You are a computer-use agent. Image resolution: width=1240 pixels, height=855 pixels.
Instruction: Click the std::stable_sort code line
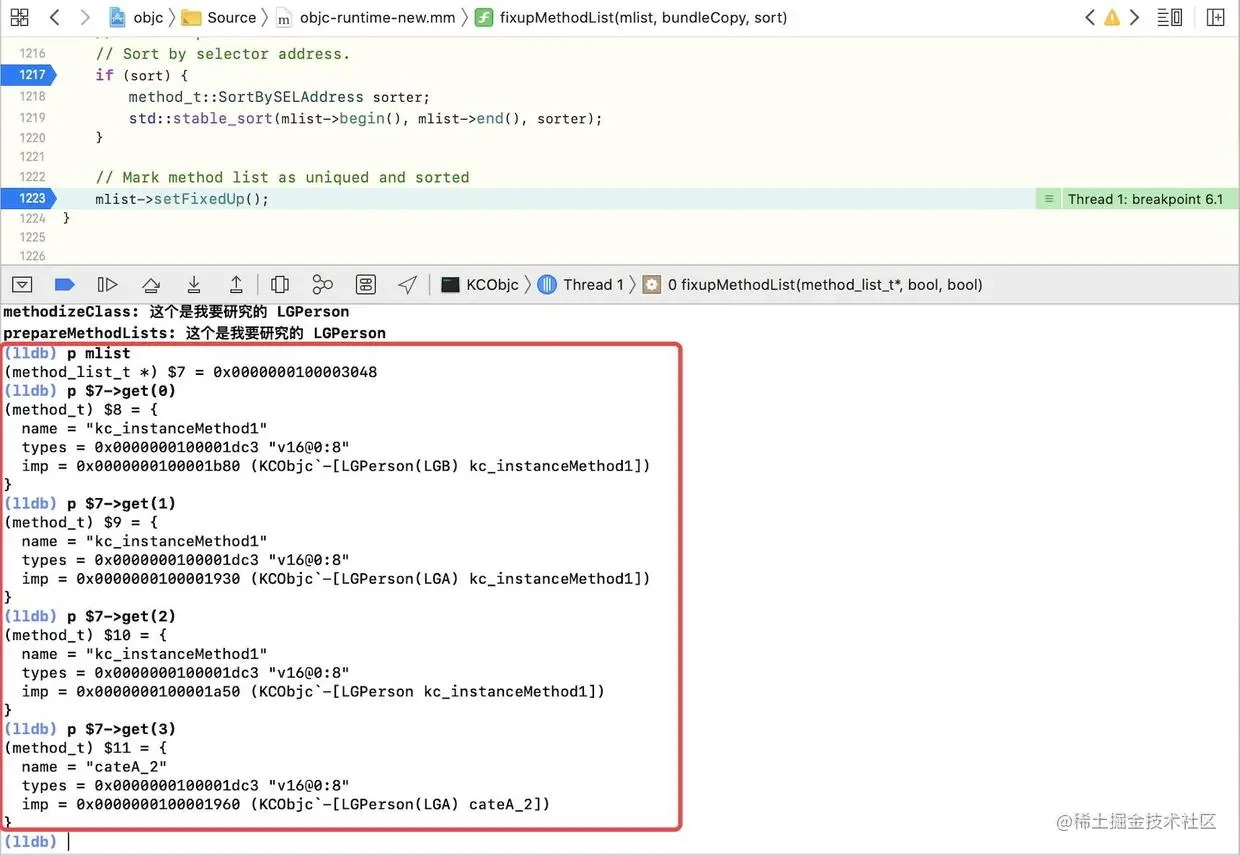pyautogui.click(x=365, y=118)
